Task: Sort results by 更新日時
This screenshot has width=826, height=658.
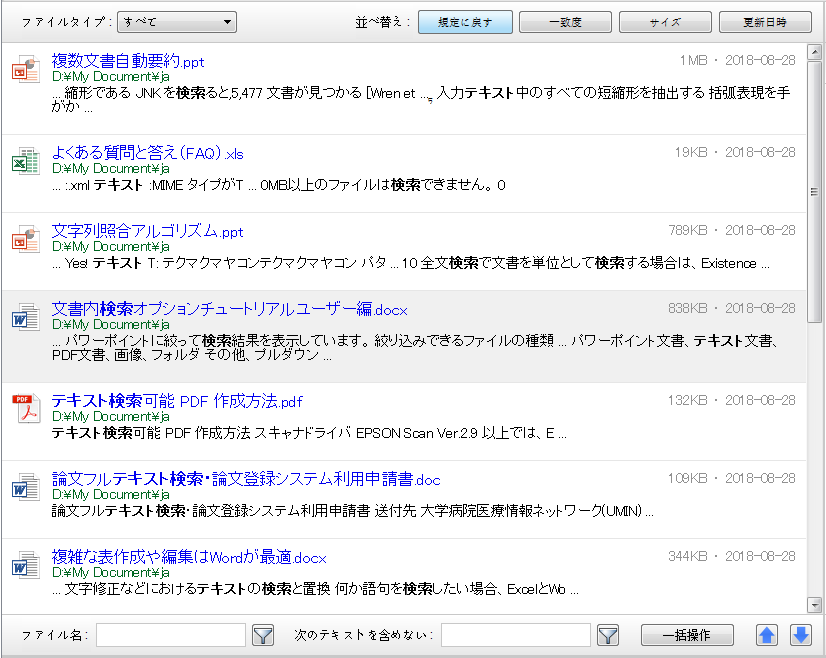Action: click(x=765, y=22)
